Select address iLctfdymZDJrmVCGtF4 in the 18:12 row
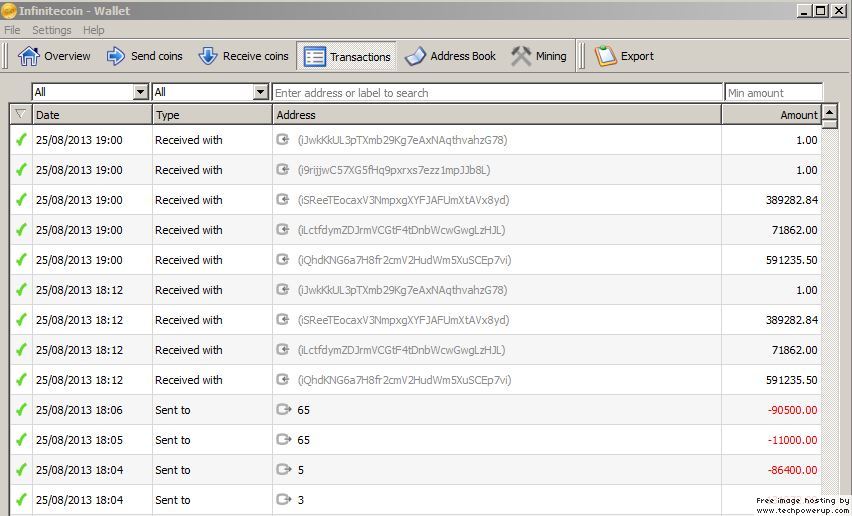Viewport: 852px width, 516px height. pyautogui.click(x=402, y=350)
